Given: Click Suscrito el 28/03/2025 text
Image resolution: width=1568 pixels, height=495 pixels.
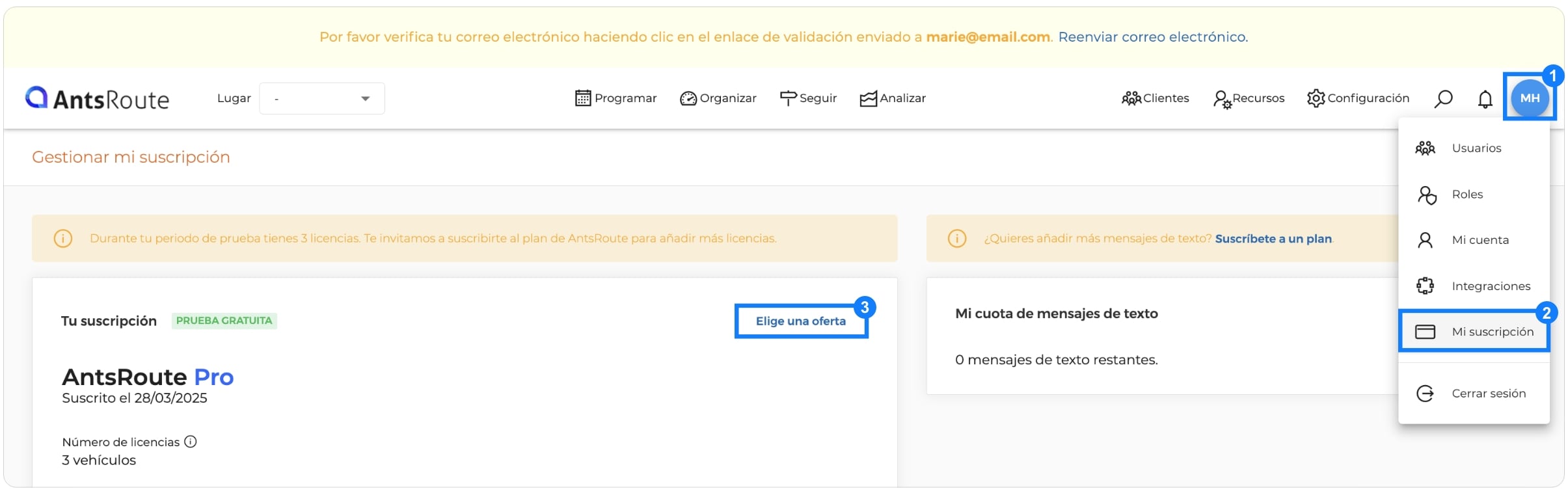Looking at the screenshot, I should tap(135, 398).
